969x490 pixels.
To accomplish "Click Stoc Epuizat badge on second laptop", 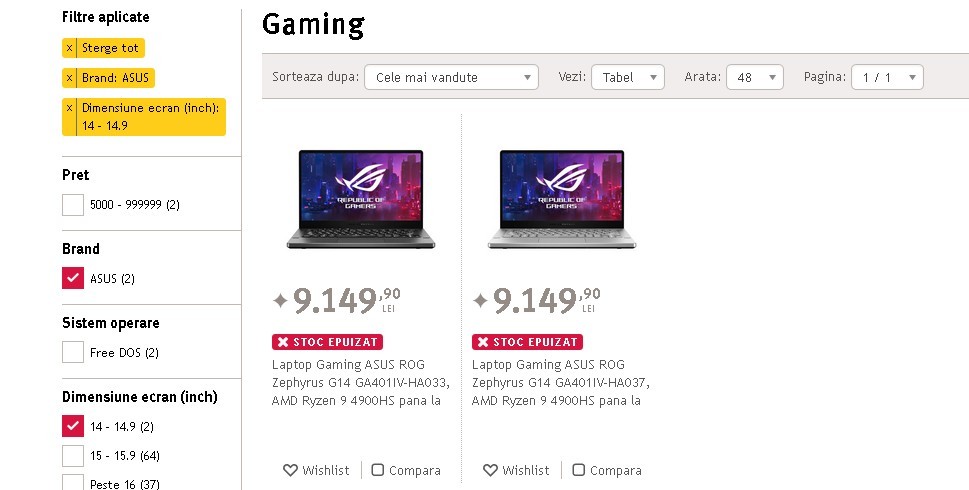I will (527, 342).
